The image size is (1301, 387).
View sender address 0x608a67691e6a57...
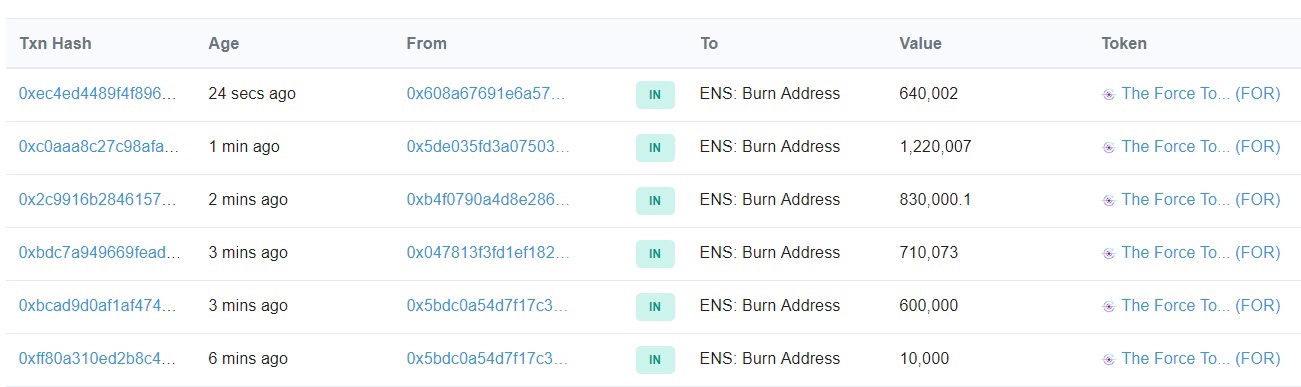pos(486,94)
